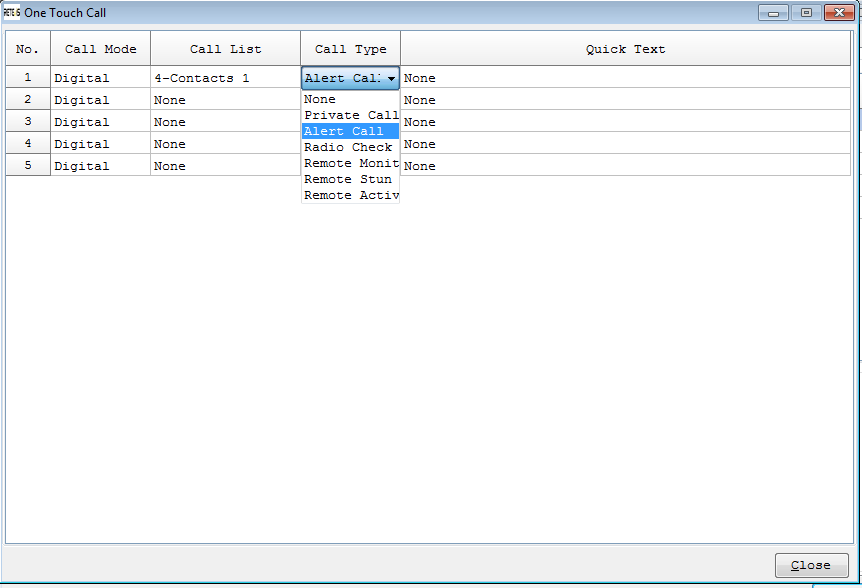The image size is (862, 588).
Task: Select Remote Stun in the dropdown
Action: coord(350,179)
